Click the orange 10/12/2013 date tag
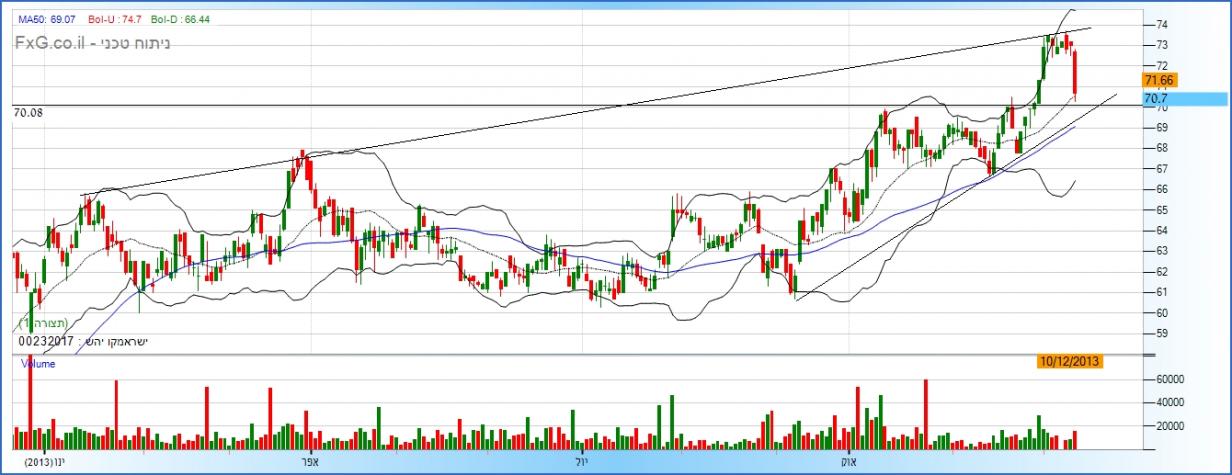 (1069, 361)
